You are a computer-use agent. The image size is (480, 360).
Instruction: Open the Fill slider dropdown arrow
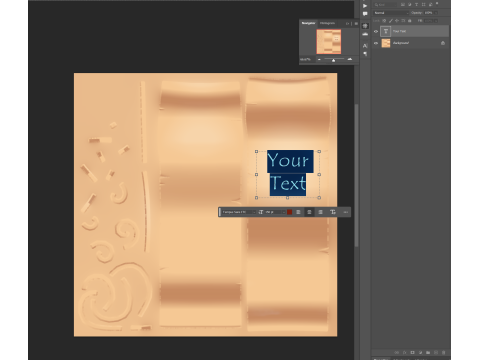point(436,21)
